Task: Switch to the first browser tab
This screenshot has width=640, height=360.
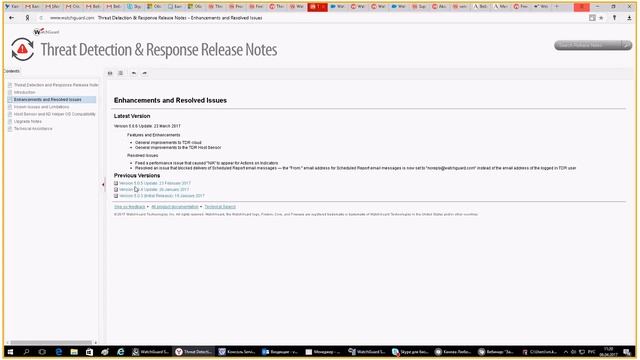Action: (12, 7)
